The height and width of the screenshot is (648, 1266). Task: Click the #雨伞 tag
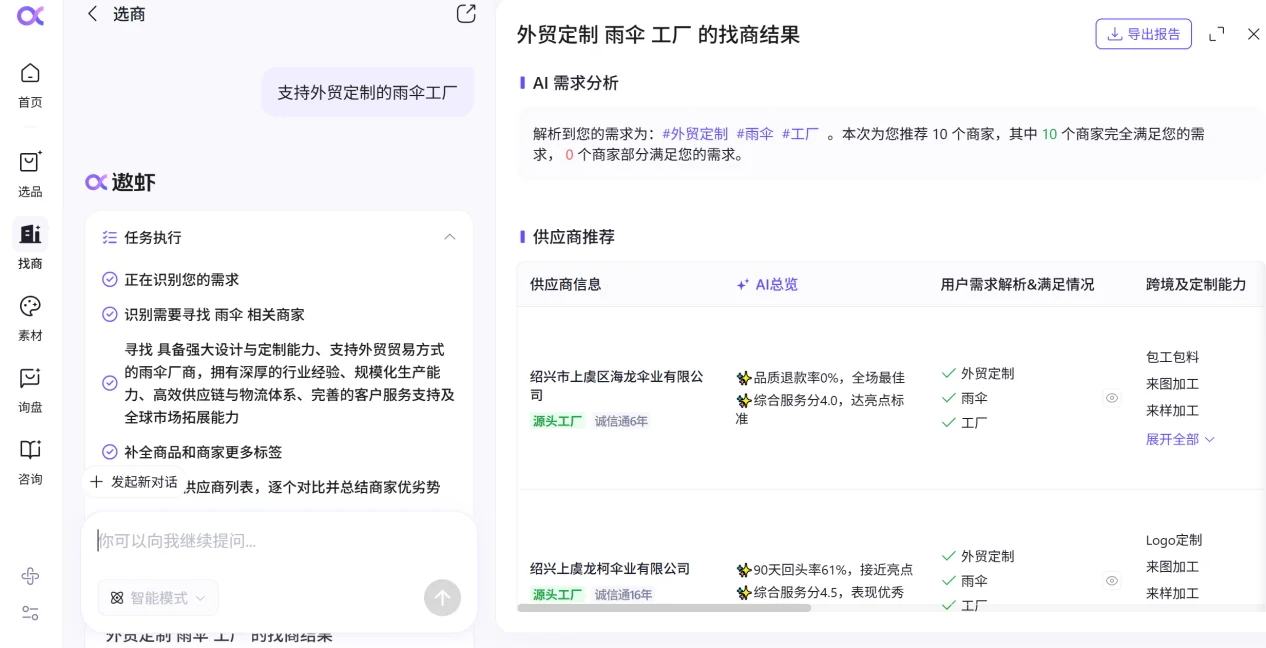(755, 133)
